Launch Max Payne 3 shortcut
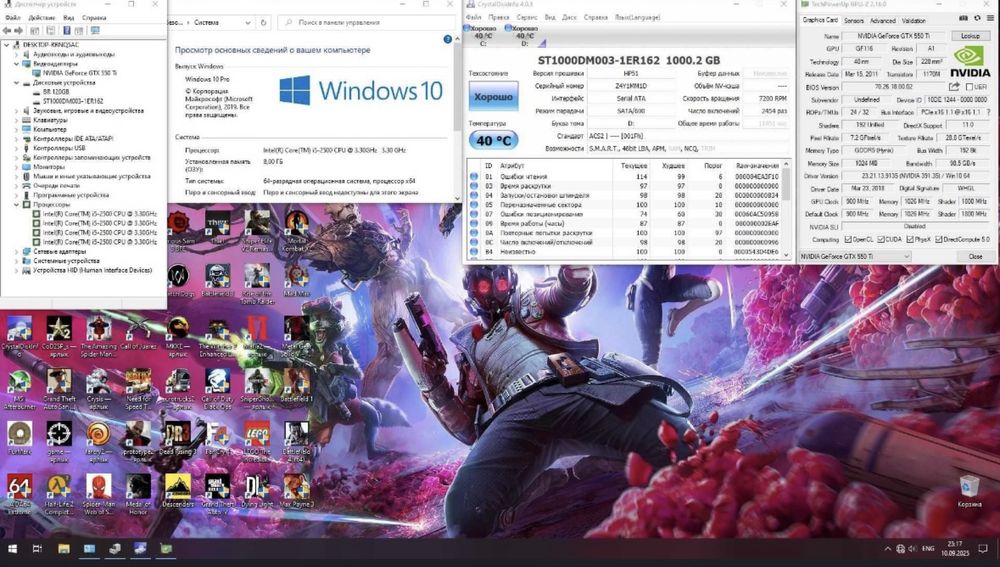Screen dimensions: 1000x567 (297, 491)
